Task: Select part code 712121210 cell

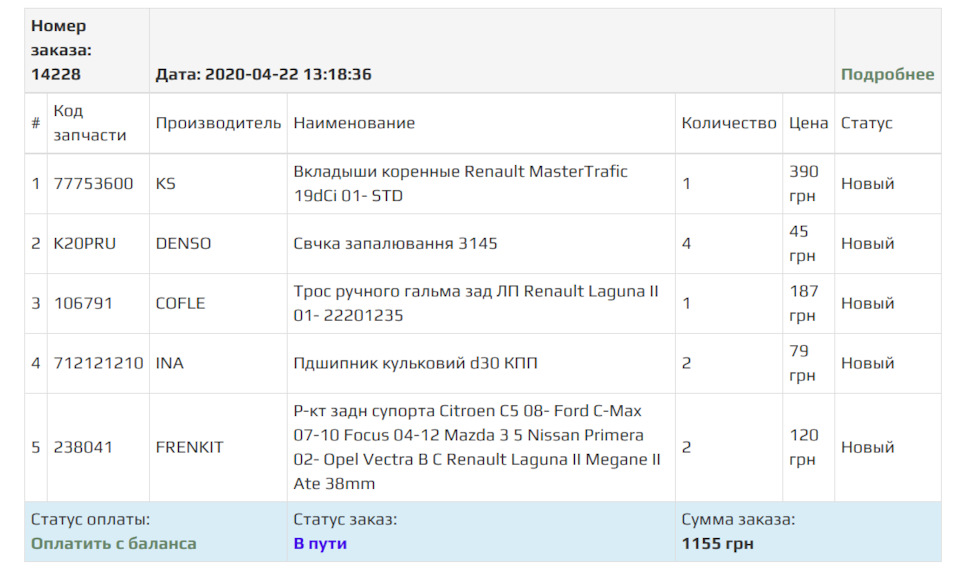Action: pyautogui.click(x=99, y=364)
